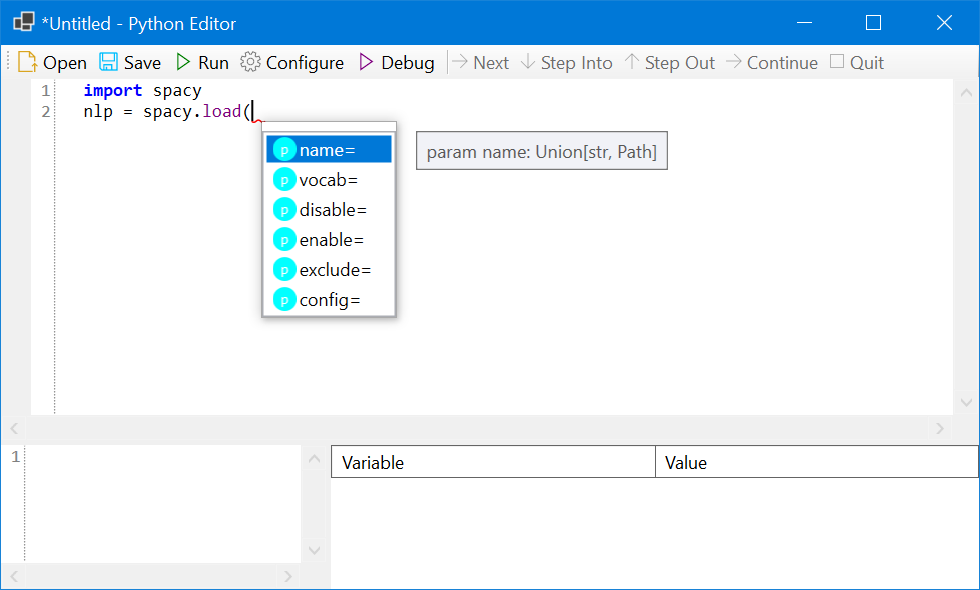Click the output panel's scroll down arrow
This screenshot has height=590, width=980.
point(314,550)
